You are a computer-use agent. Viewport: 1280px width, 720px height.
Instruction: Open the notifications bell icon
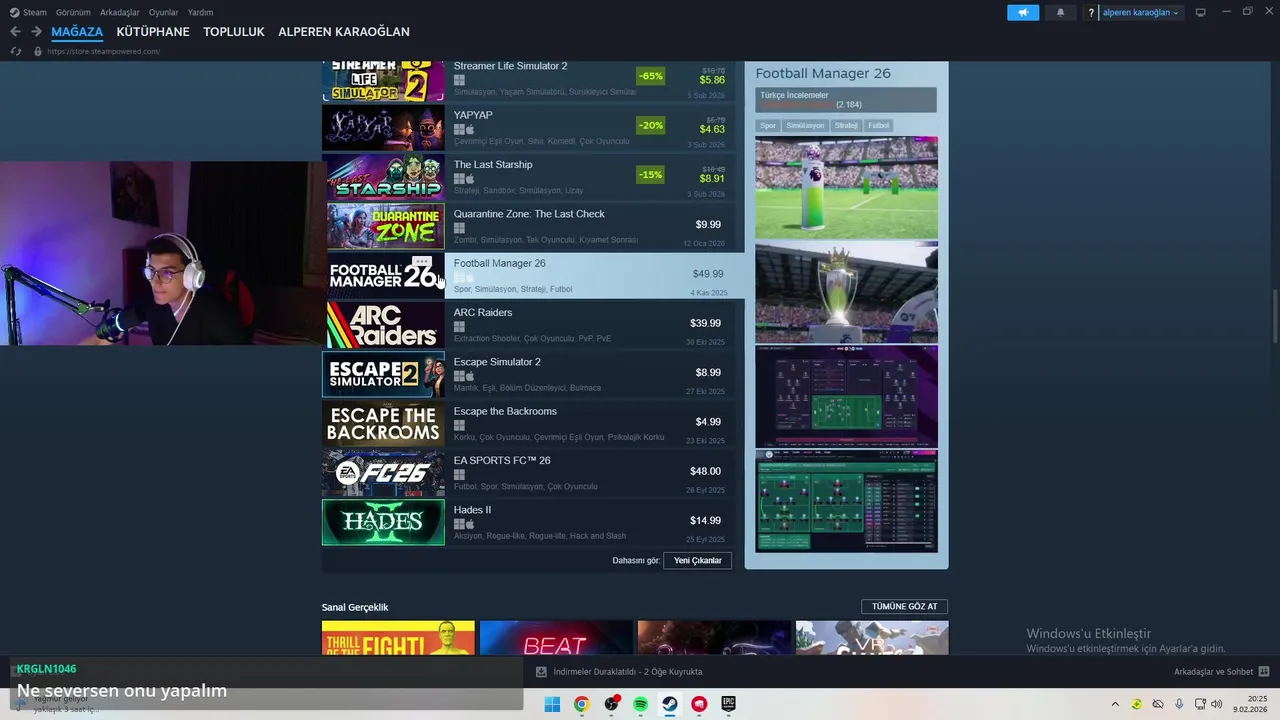tap(1060, 12)
